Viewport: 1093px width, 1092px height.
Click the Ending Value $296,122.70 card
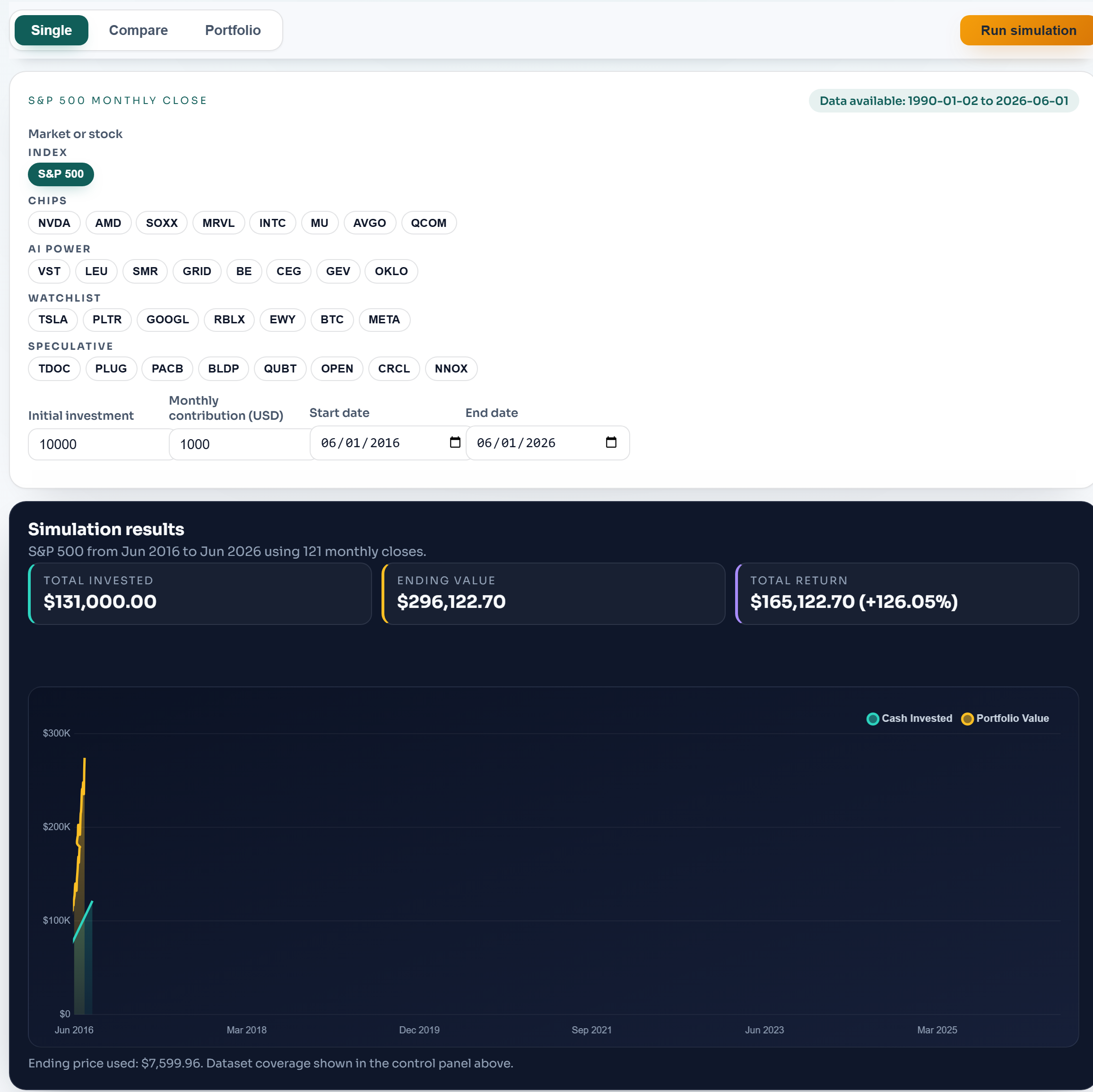tap(553, 594)
